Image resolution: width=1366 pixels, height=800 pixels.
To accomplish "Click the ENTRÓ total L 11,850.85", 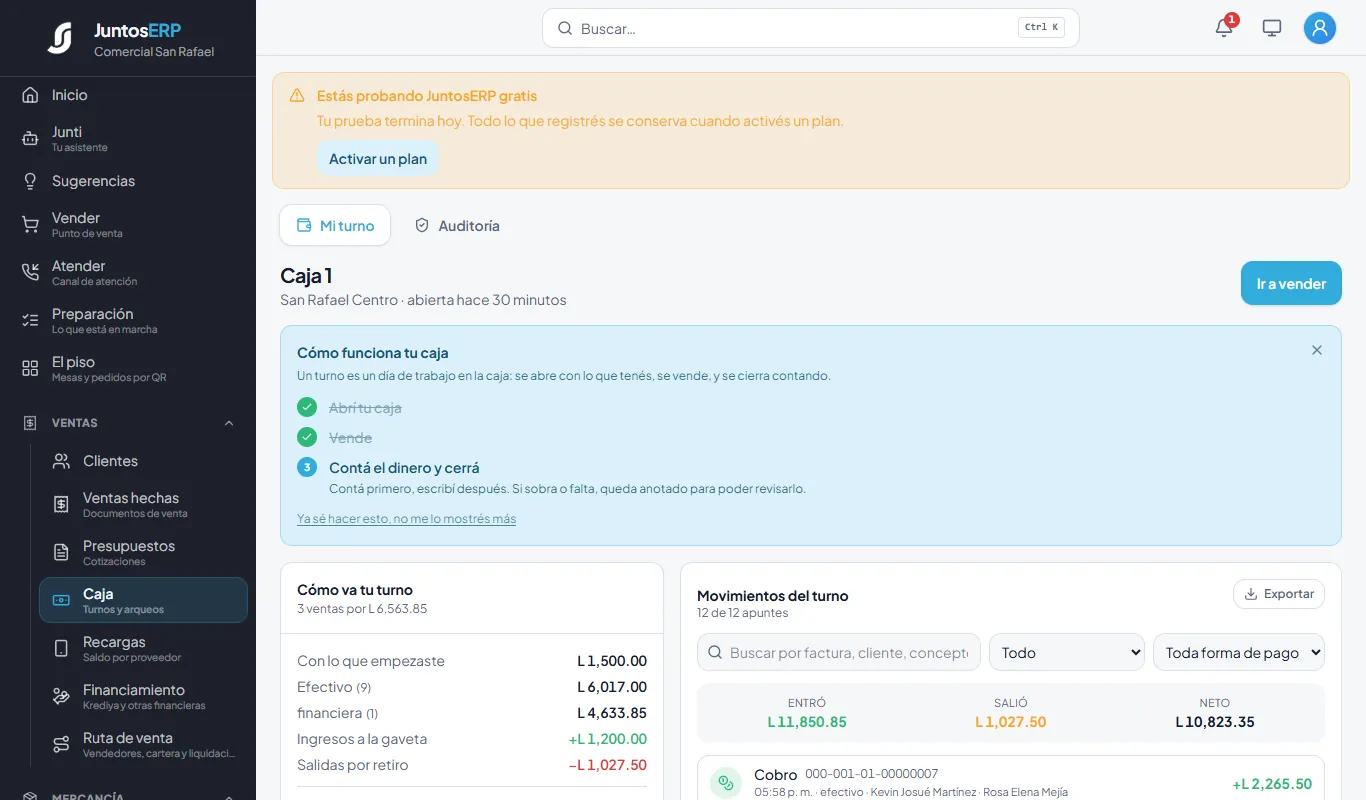I will coord(807,722).
